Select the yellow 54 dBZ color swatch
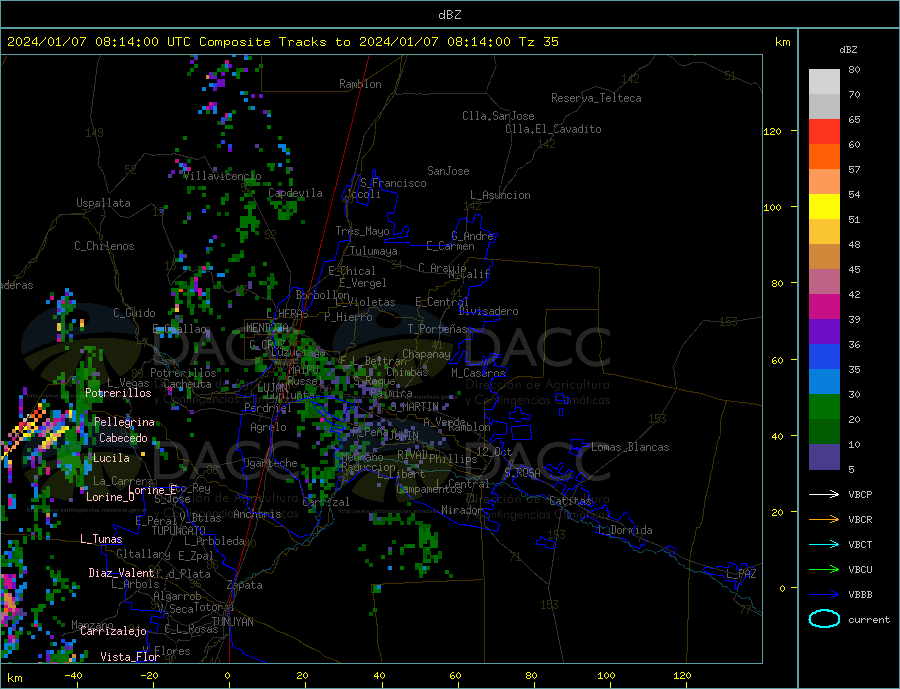The image size is (900, 689). (x=824, y=207)
